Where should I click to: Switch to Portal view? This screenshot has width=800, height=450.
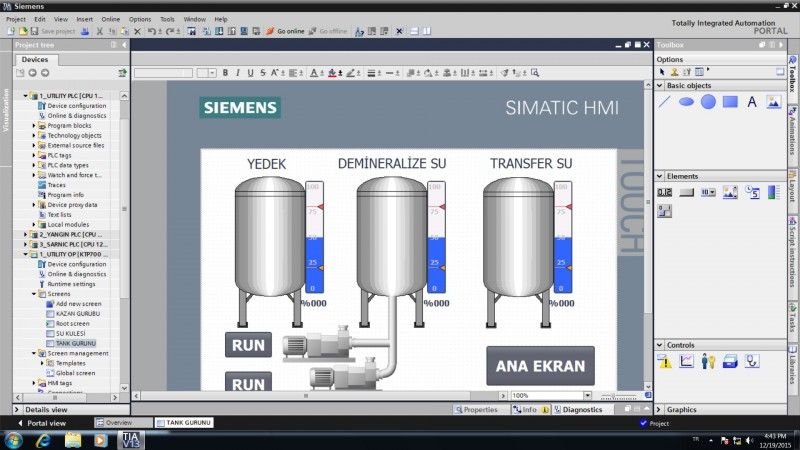(42, 423)
